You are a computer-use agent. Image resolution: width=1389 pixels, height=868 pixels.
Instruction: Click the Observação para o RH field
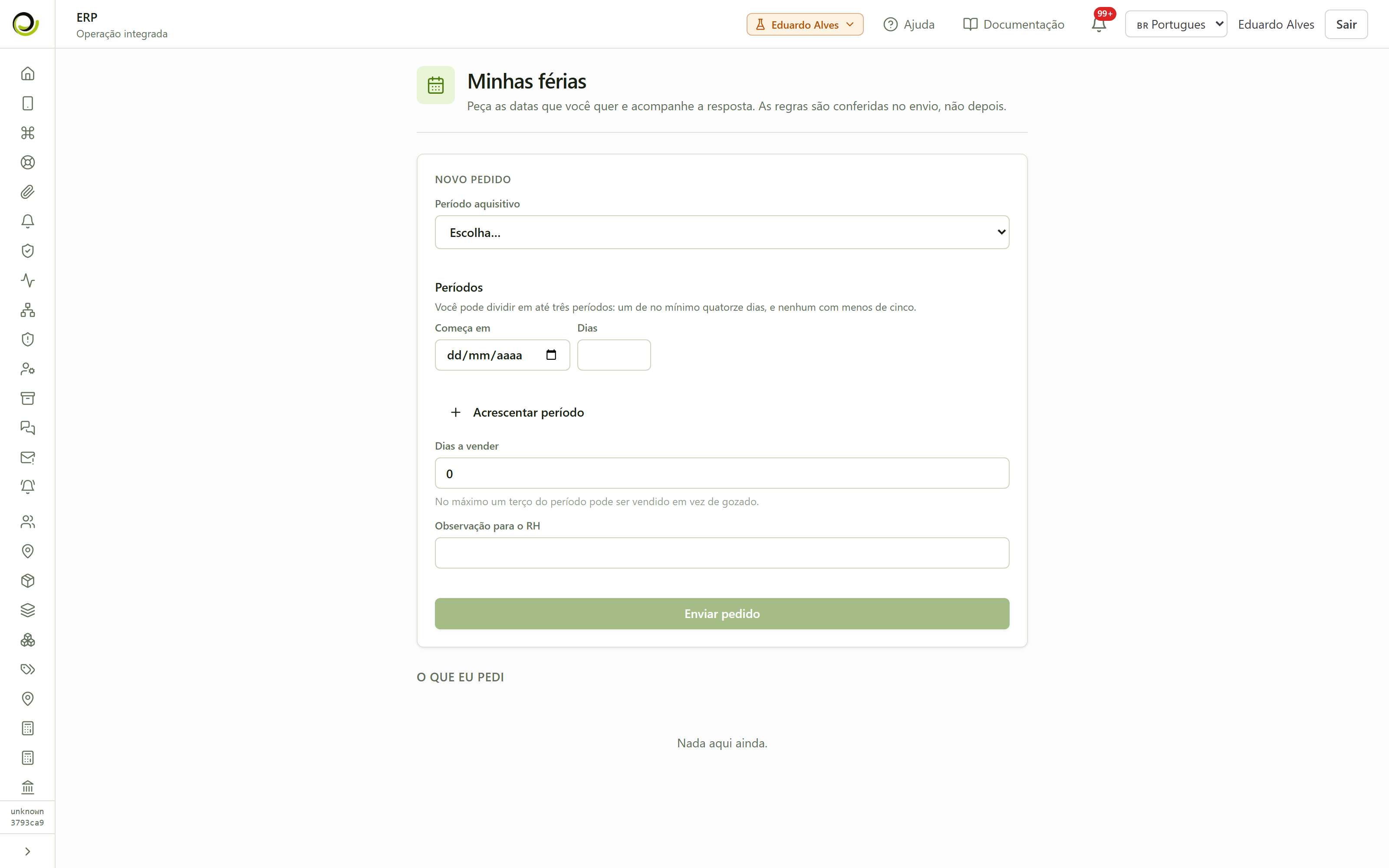pos(721,553)
